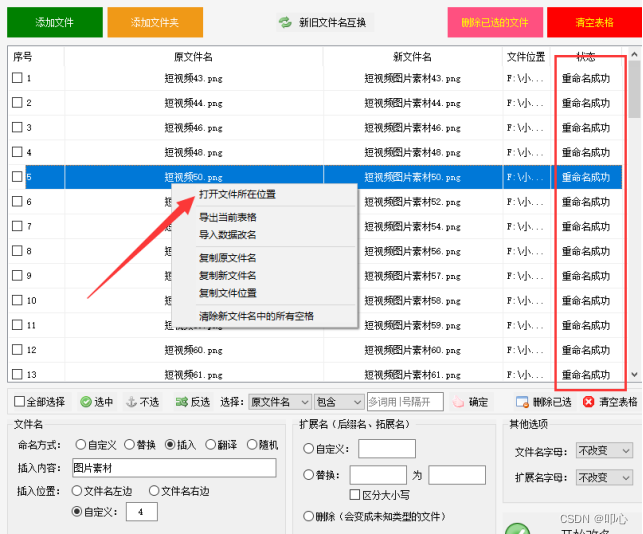Choose 导入数据改名 from context menu

click(228, 235)
